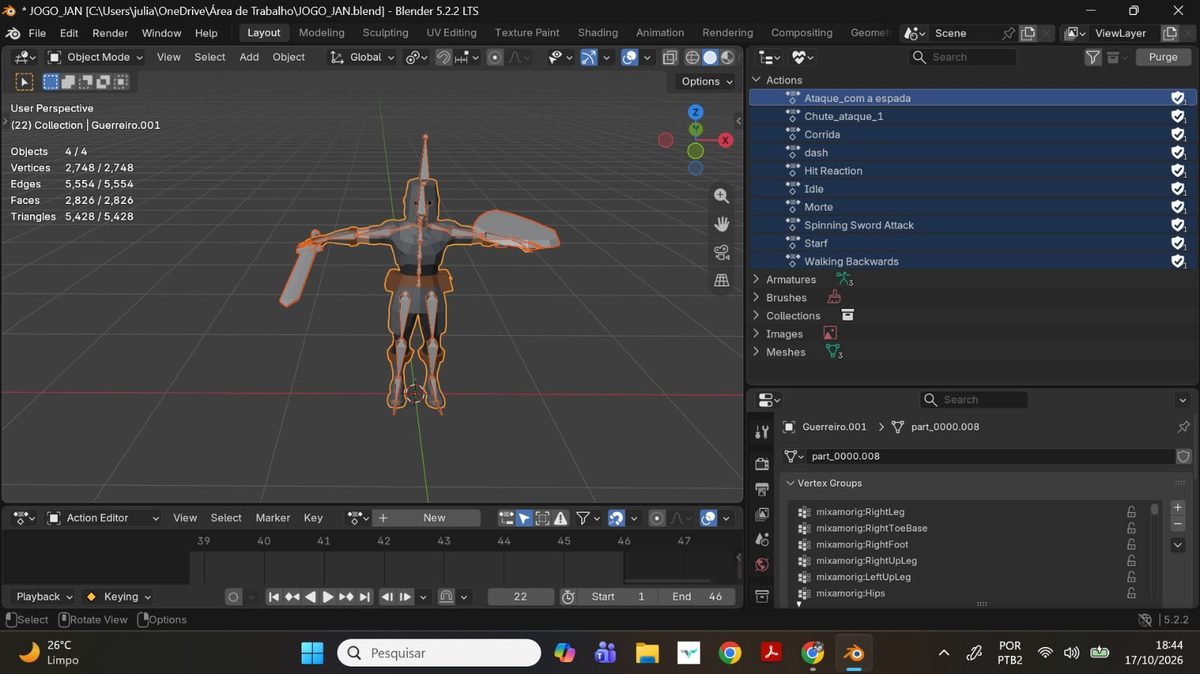Open the View Layer properties tab

click(x=762, y=514)
